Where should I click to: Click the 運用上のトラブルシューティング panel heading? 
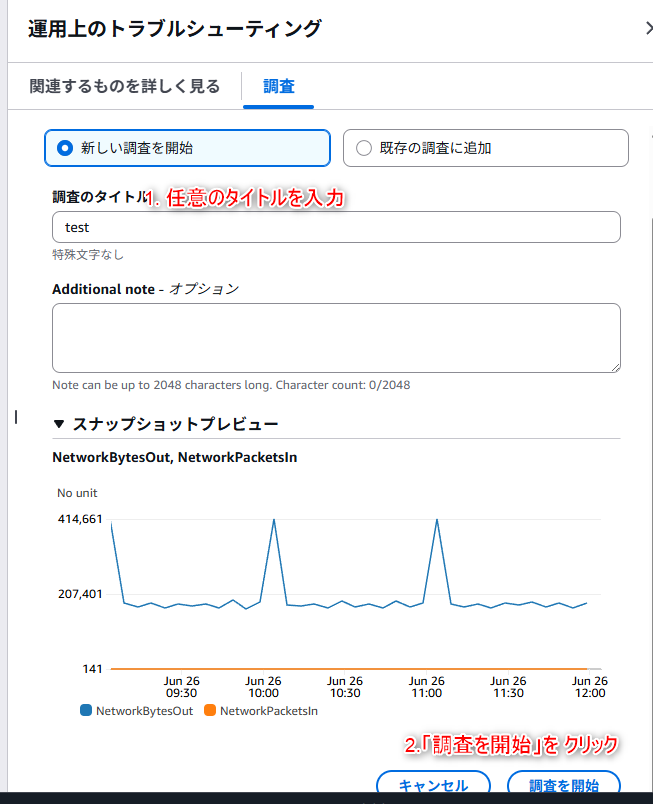click(x=175, y=29)
